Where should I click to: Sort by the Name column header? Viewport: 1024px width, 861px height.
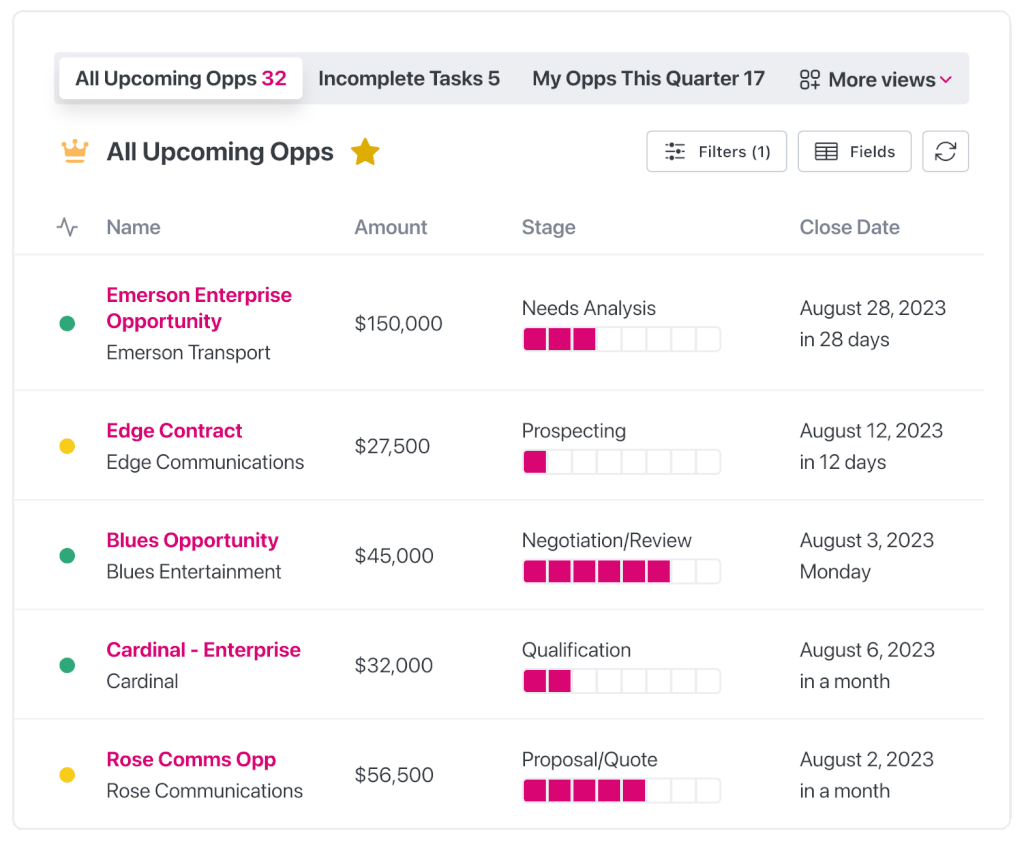133,227
